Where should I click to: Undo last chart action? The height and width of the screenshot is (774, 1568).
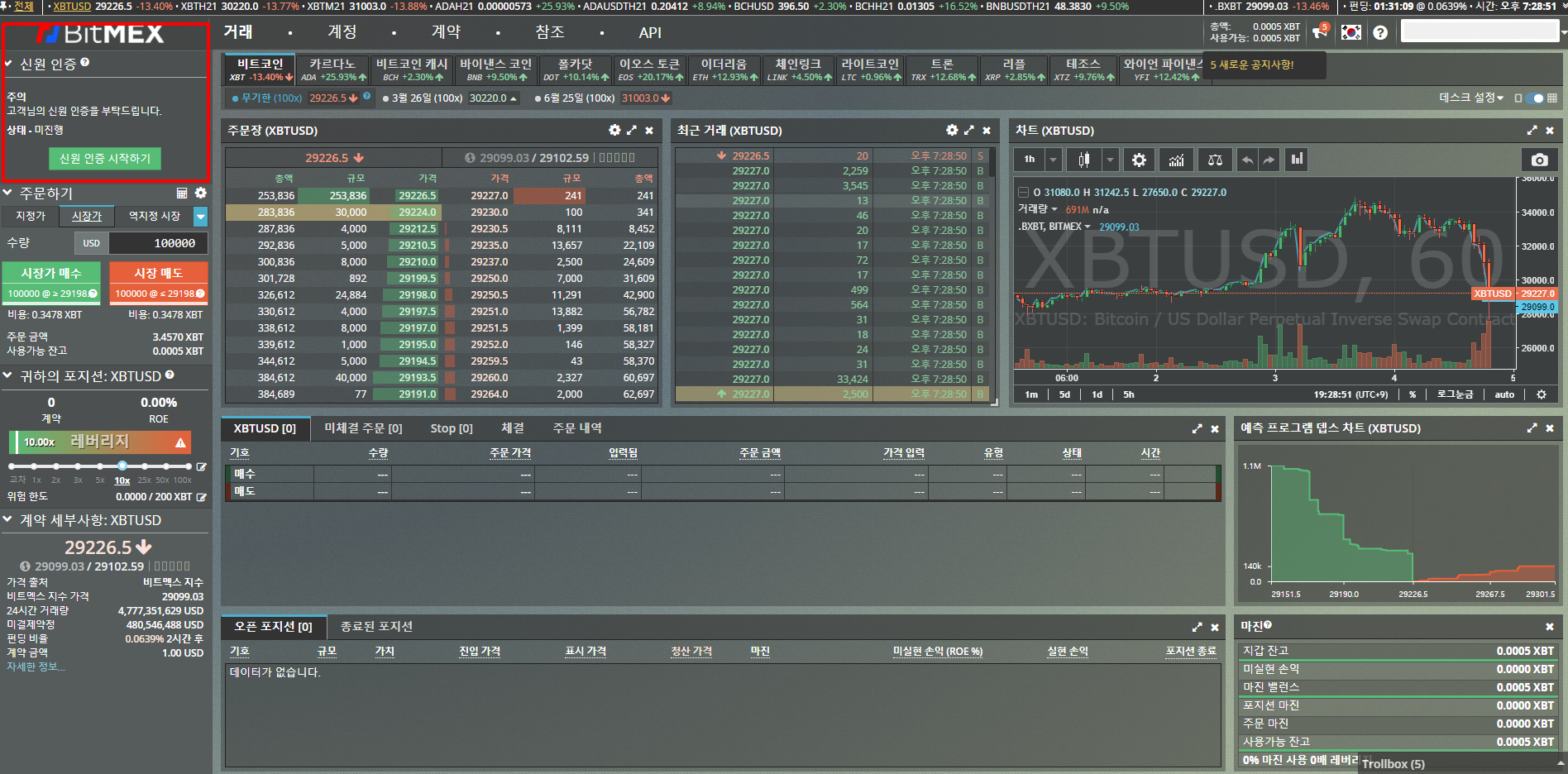[x=1247, y=160]
